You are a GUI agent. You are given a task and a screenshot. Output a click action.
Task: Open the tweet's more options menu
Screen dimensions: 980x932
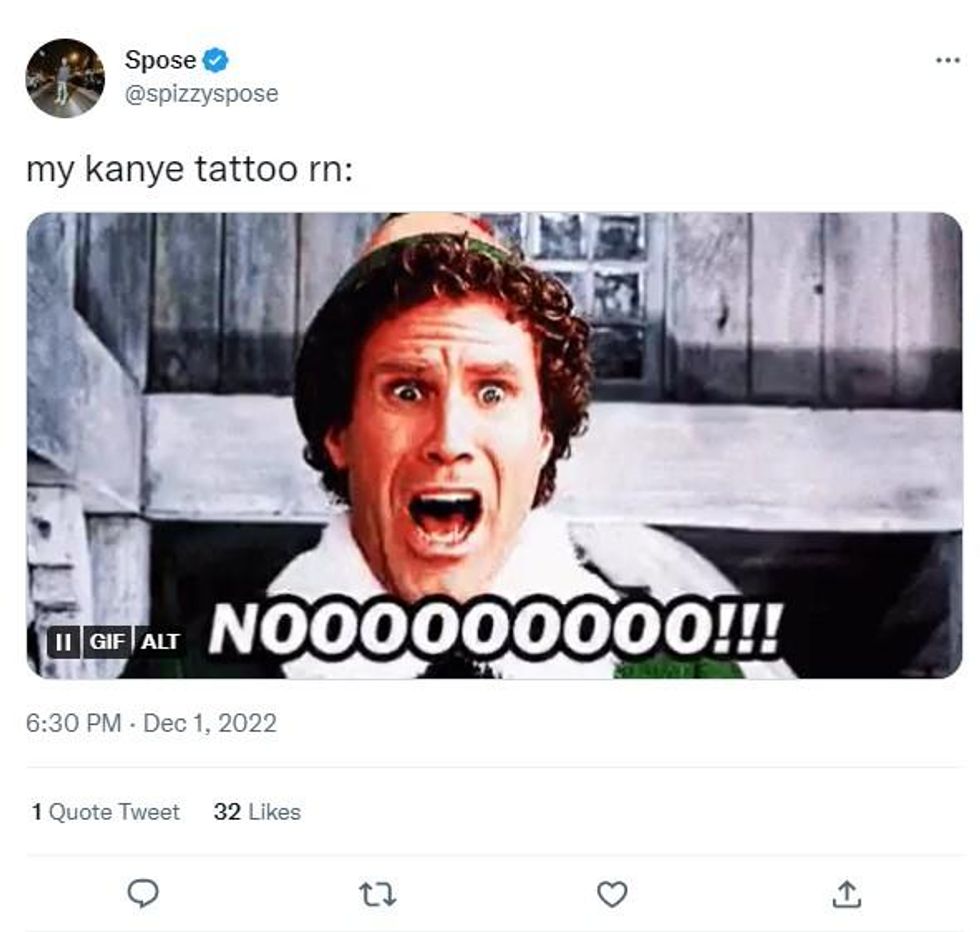tap(946, 61)
